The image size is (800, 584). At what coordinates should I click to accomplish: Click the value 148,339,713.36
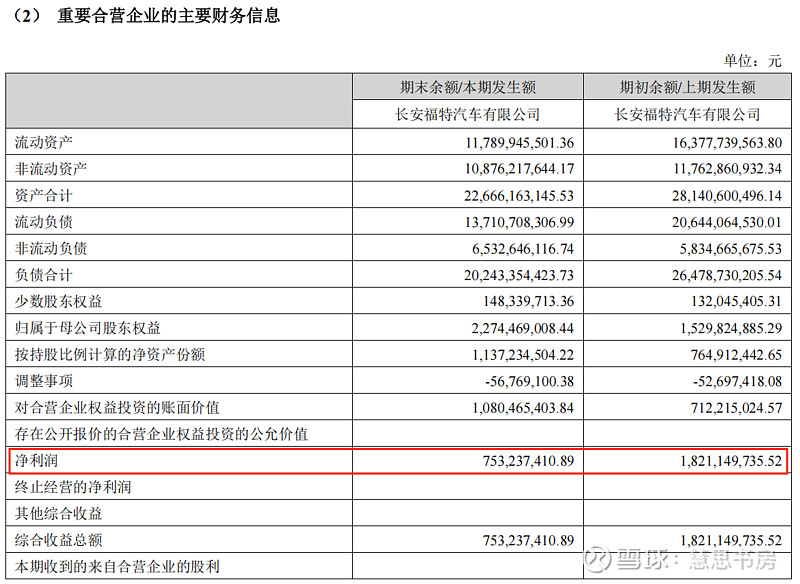point(529,301)
